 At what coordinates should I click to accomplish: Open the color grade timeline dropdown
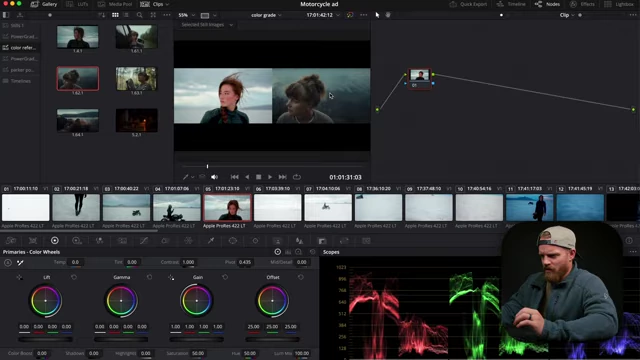point(266,15)
